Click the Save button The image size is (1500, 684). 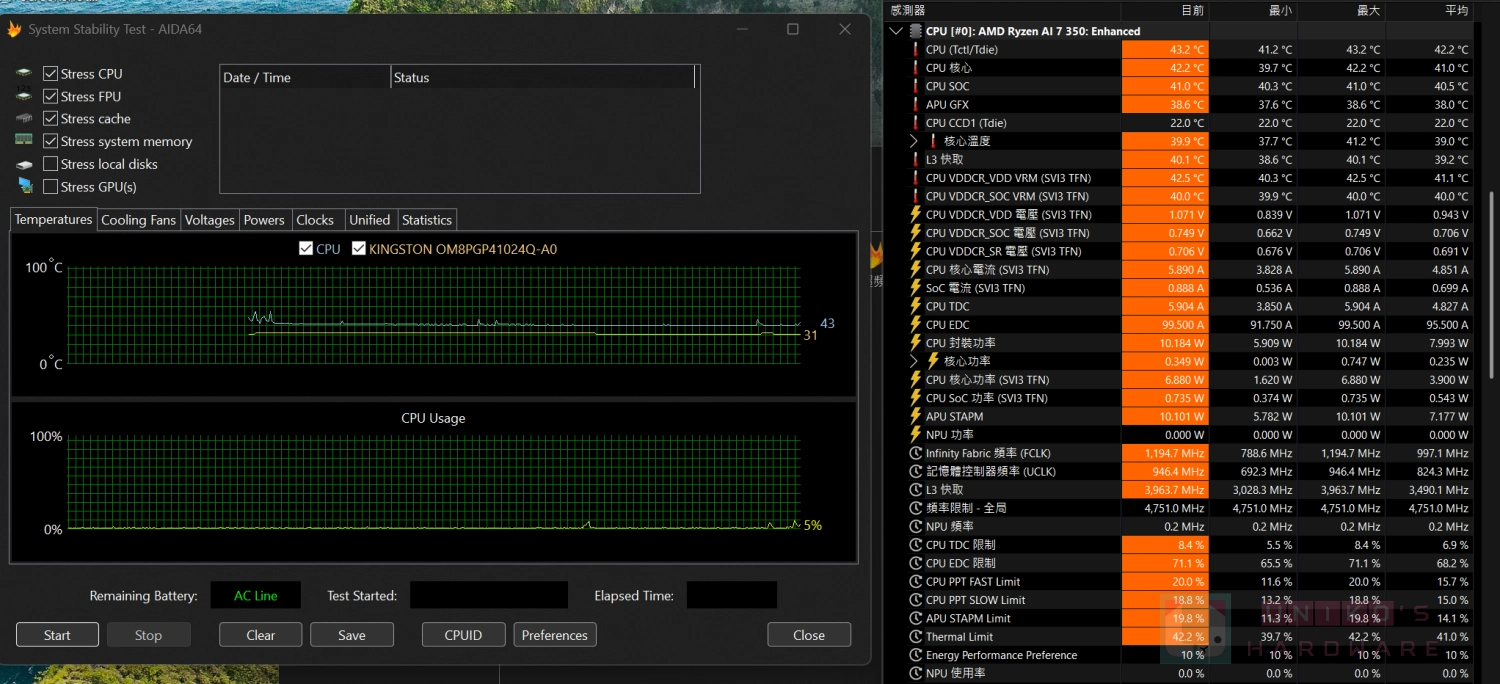tap(352, 635)
